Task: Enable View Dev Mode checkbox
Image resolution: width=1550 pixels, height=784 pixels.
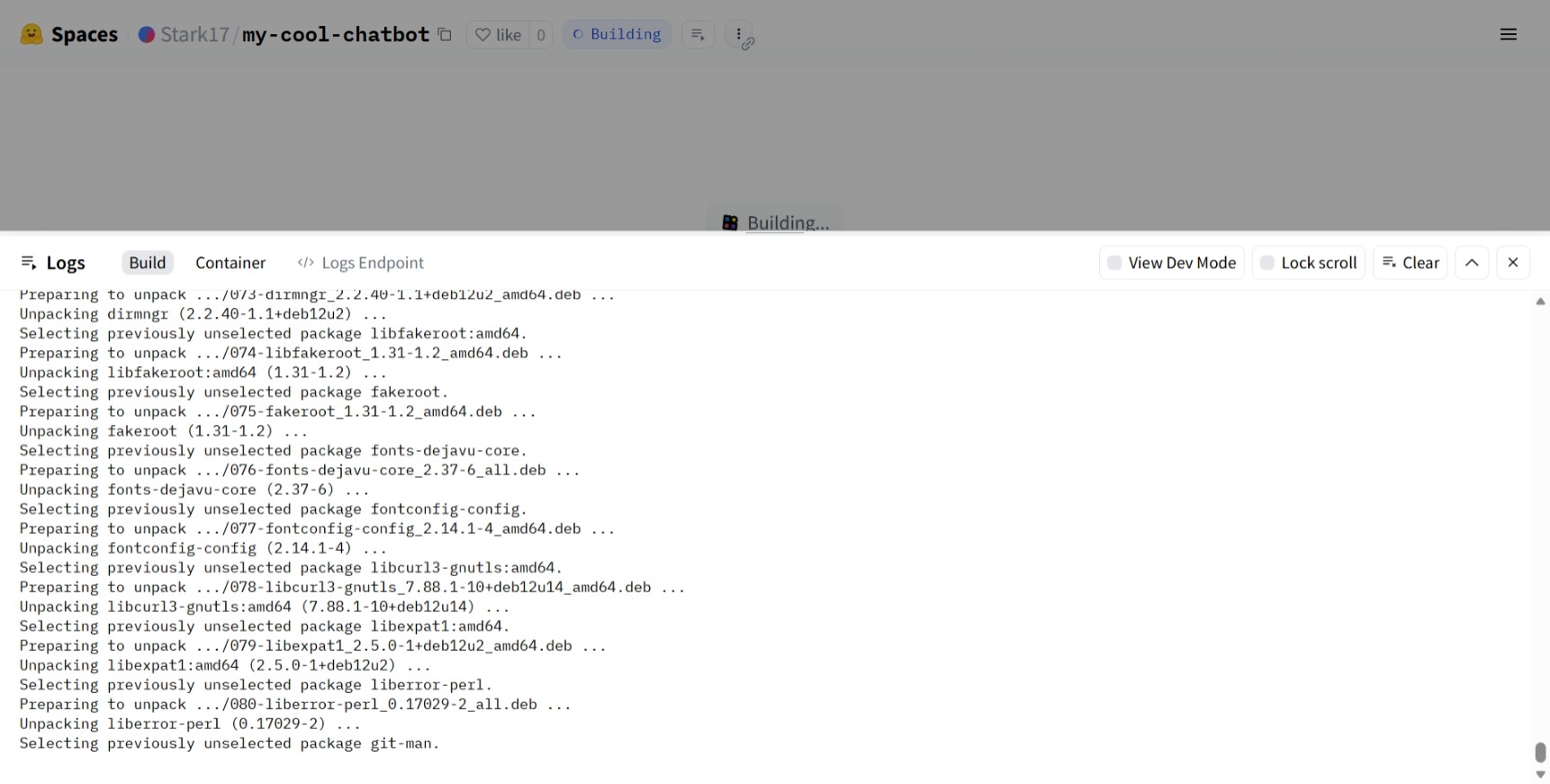Action: (1114, 263)
